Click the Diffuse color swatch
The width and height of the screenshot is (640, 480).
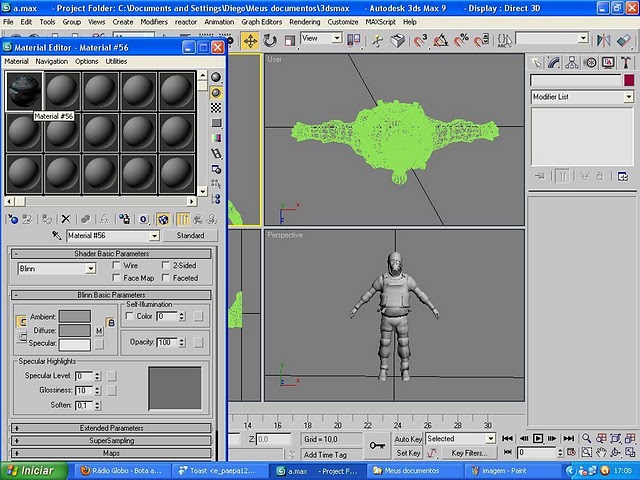point(75,330)
